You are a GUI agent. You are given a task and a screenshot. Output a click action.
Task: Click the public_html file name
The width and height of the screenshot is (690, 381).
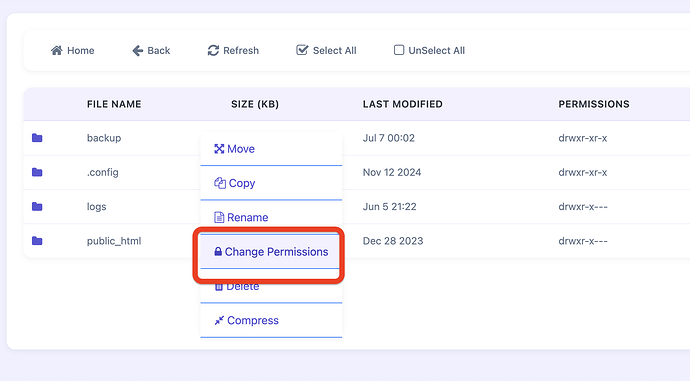coord(114,241)
